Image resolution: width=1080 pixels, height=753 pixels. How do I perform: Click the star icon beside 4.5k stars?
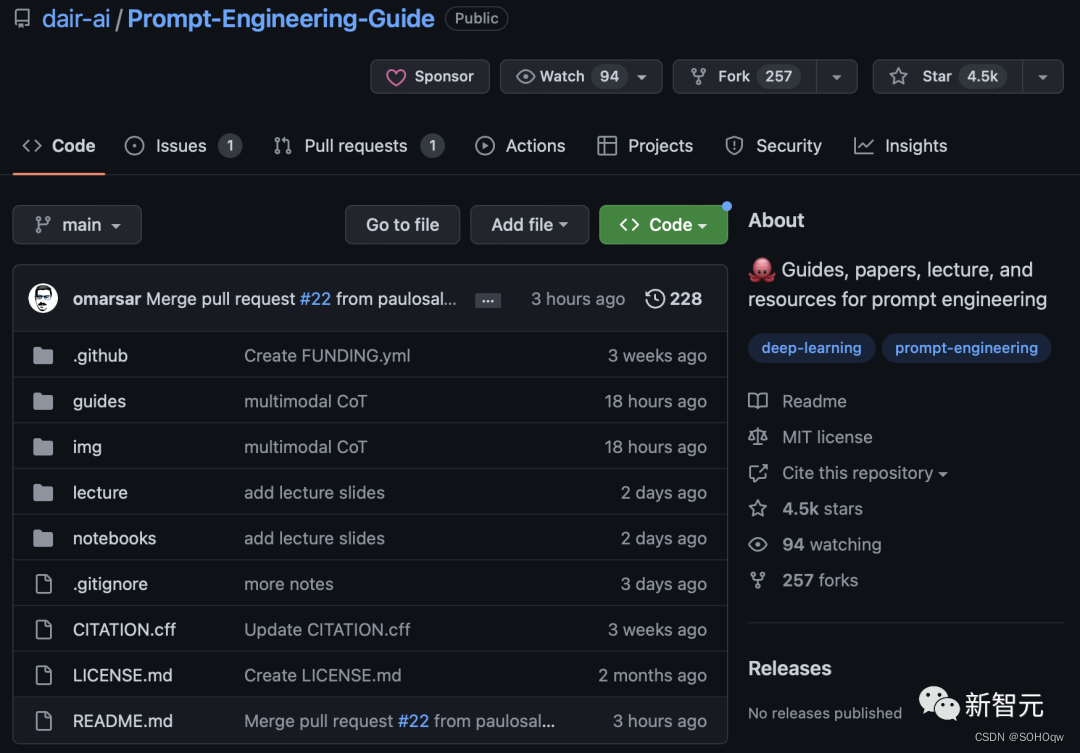tap(758, 508)
